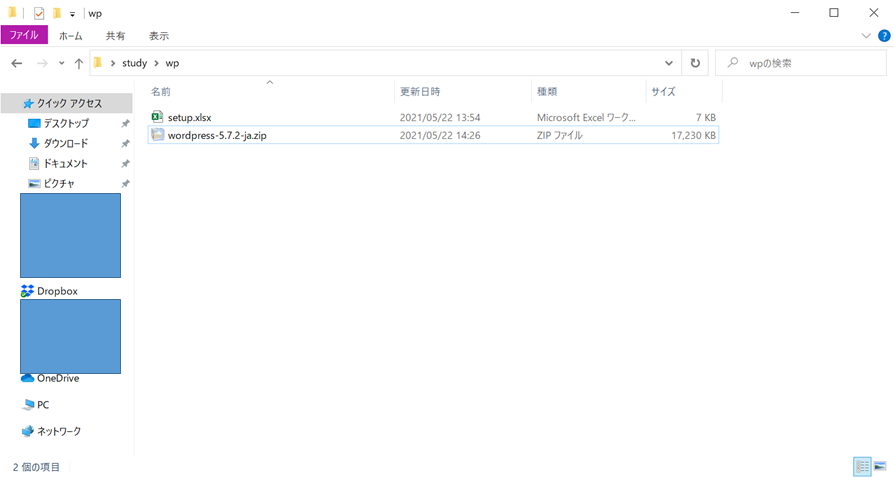This screenshot has width=894, height=477.
Task: Select PC in the navigation pane
Action: (42, 405)
